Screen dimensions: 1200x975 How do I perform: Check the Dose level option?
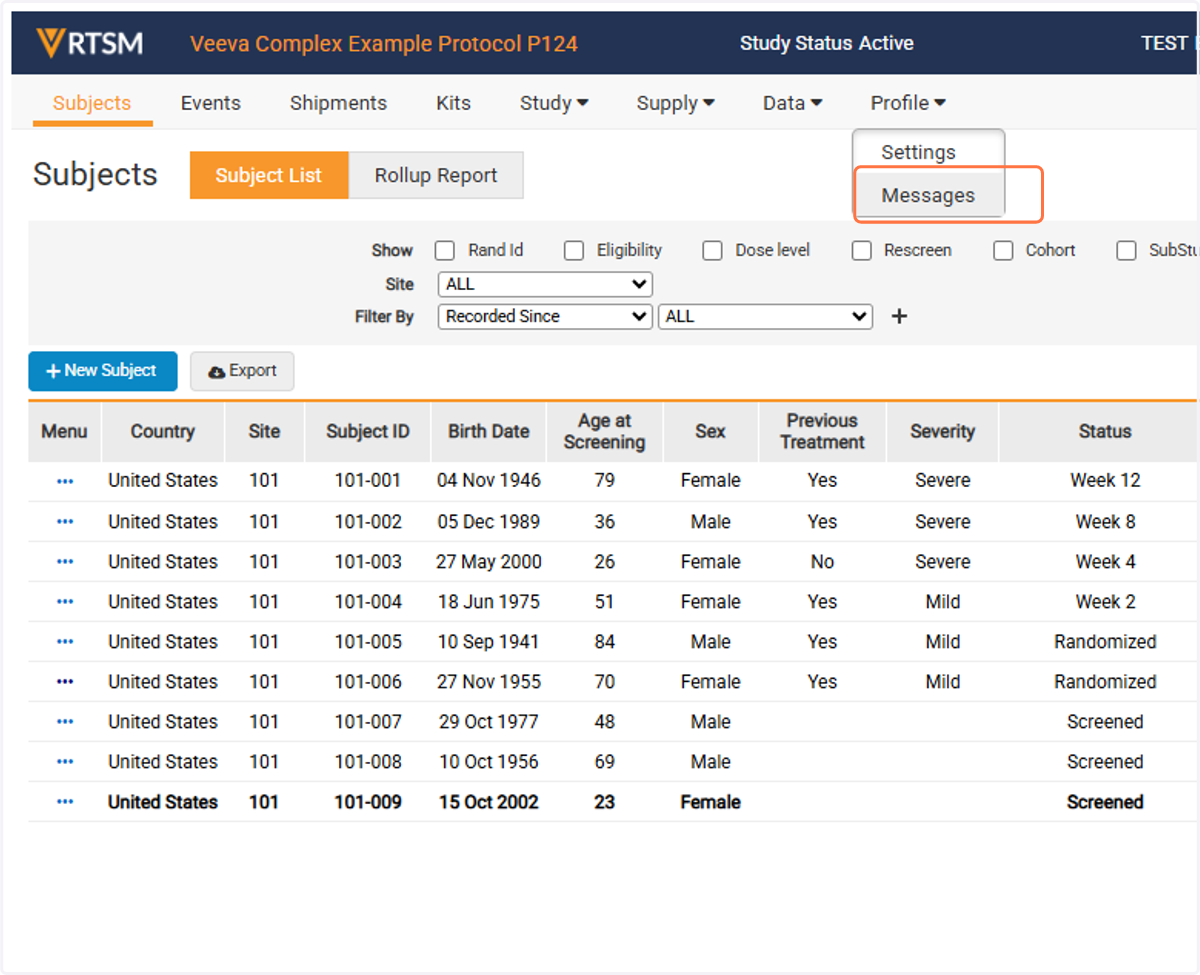pyautogui.click(x=712, y=251)
